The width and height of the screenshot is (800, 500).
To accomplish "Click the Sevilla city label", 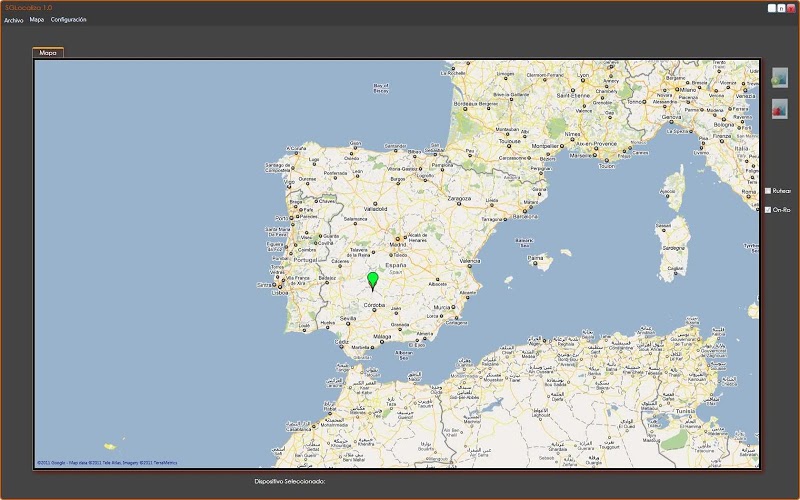I will [x=347, y=318].
